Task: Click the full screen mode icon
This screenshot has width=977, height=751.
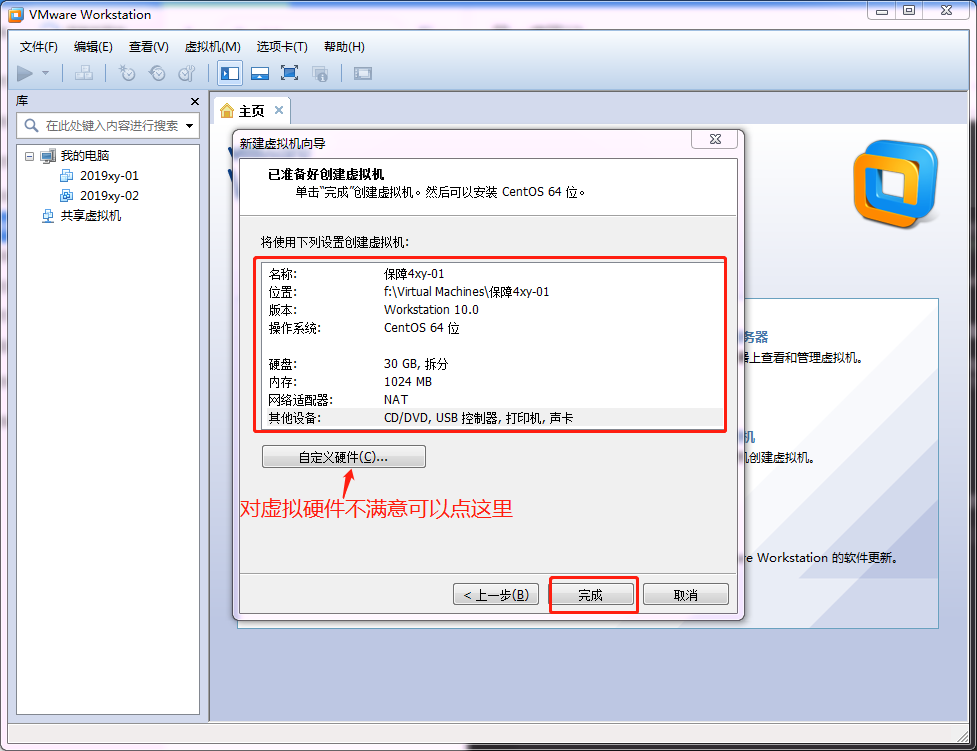Action: (x=289, y=74)
